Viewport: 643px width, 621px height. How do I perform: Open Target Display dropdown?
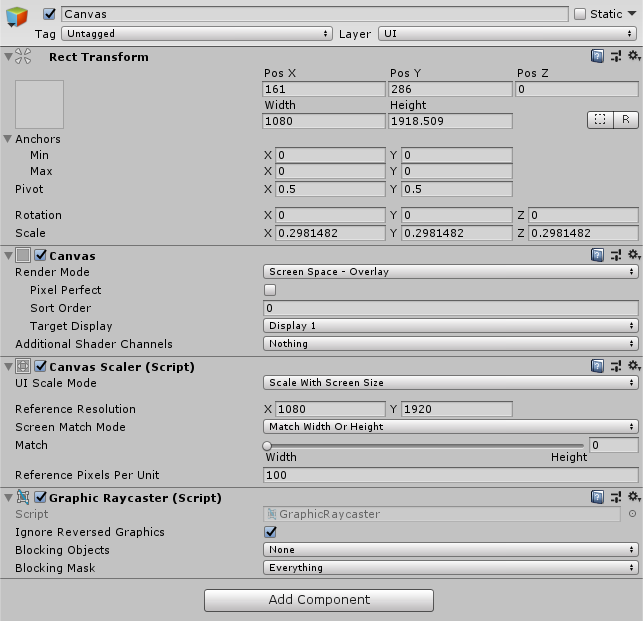[x=450, y=326]
